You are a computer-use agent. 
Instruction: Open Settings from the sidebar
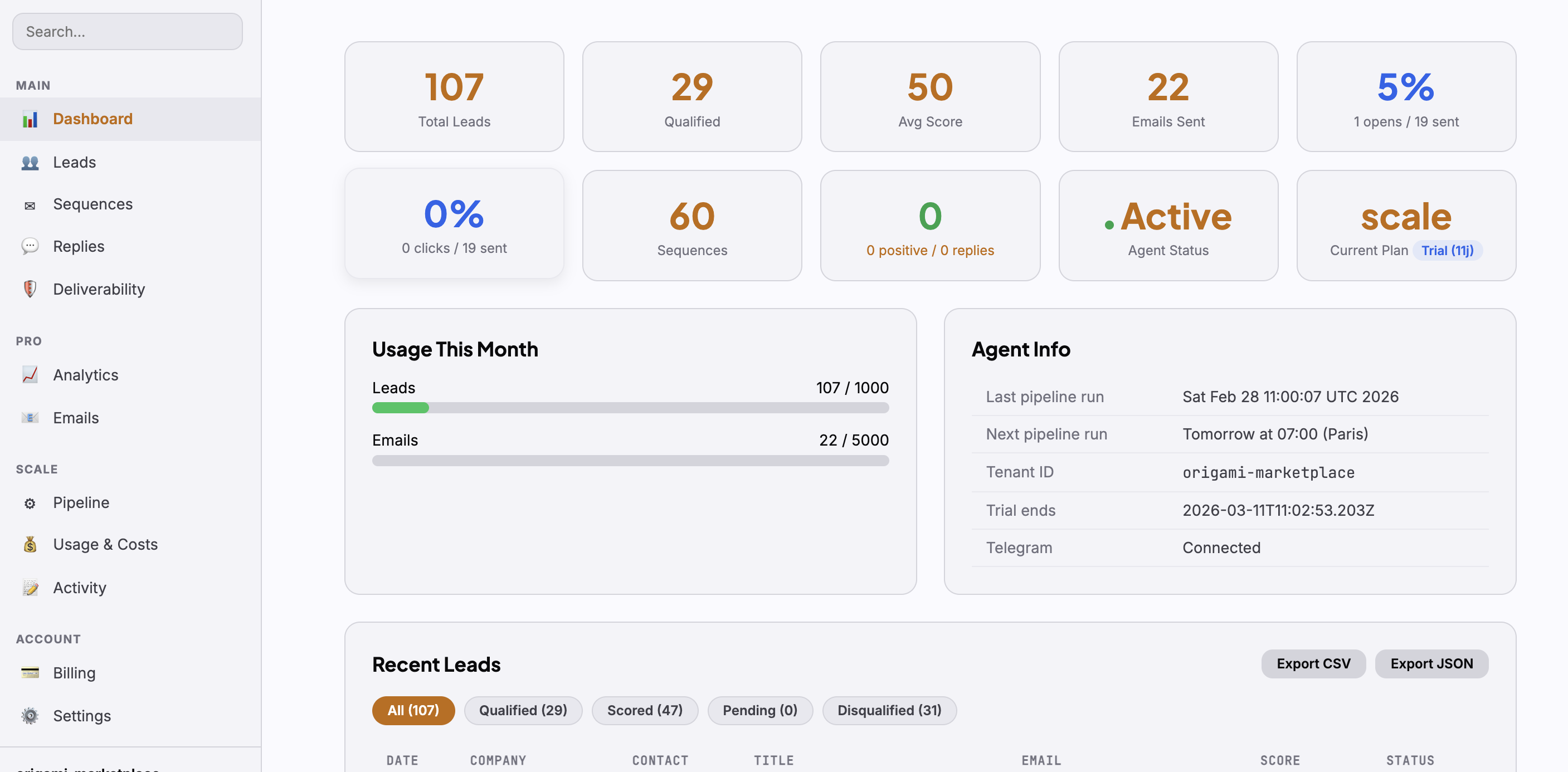point(81,715)
